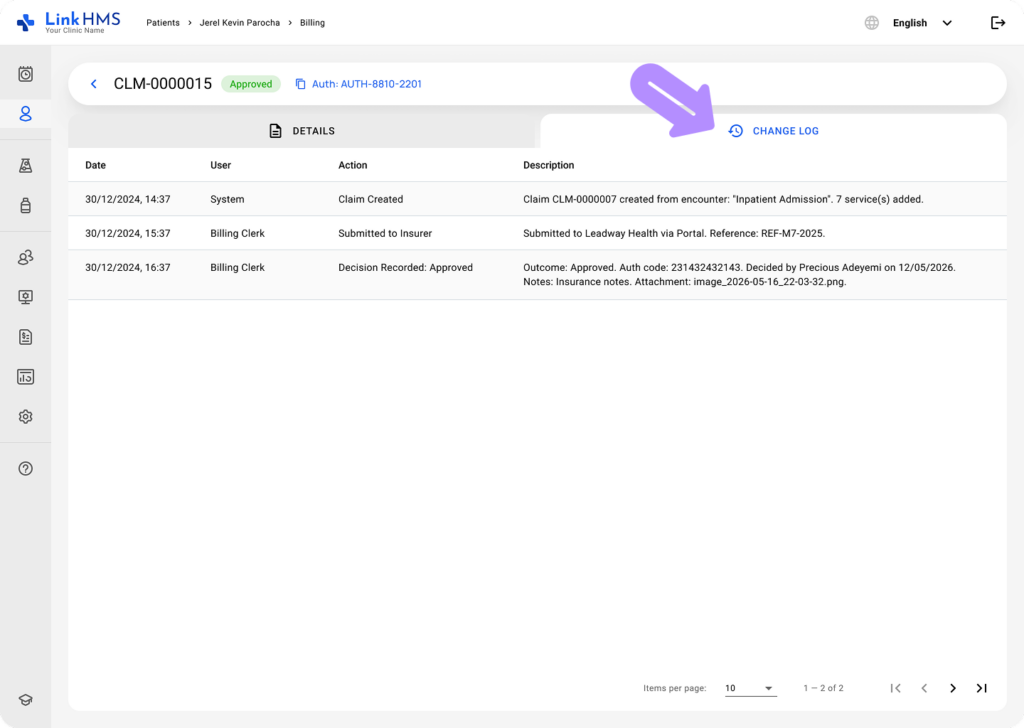Click the Approved status badge
The width and height of the screenshot is (1024, 728).
coord(251,84)
